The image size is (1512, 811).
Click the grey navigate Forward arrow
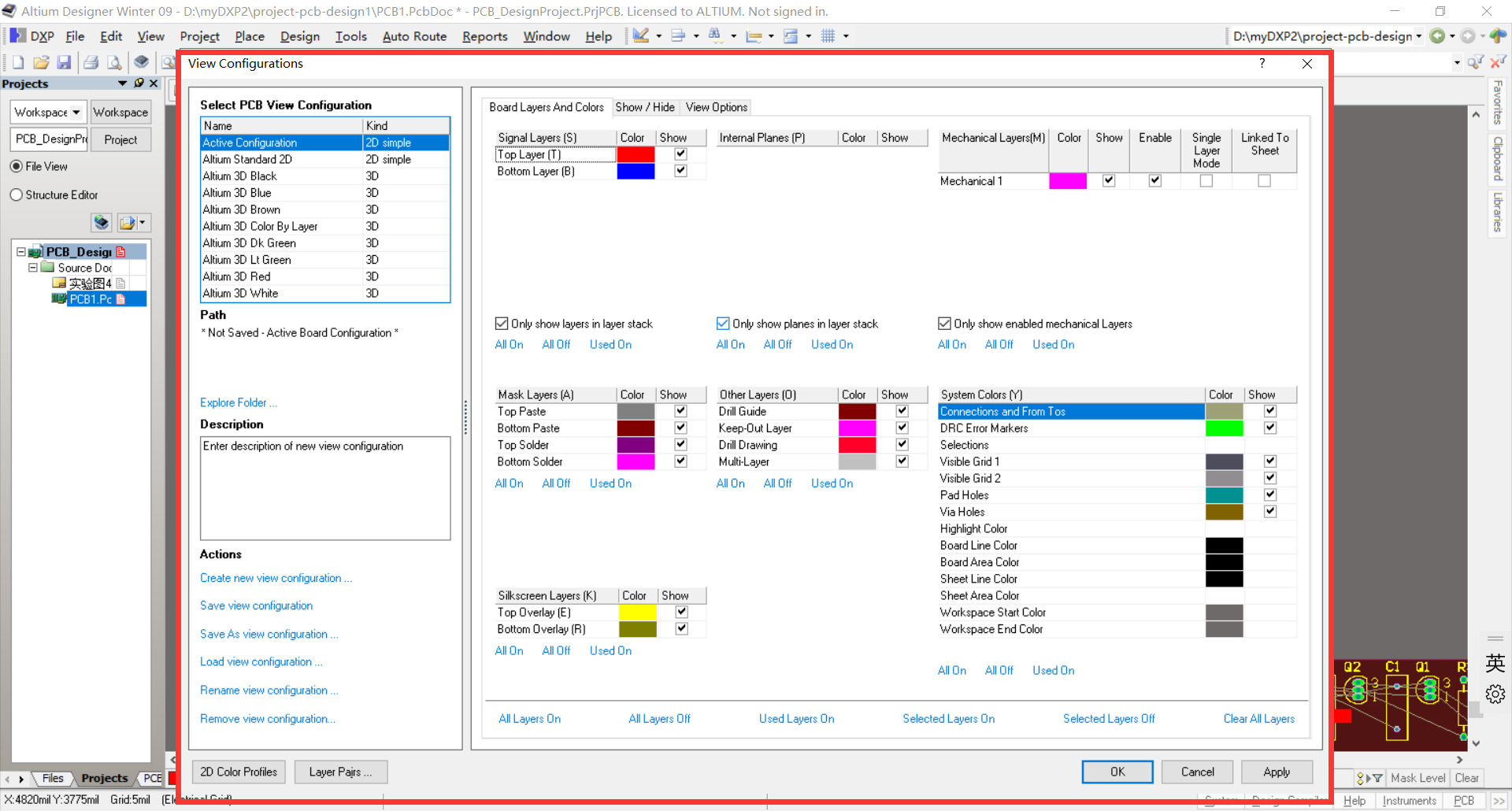[x=1468, y=36]
